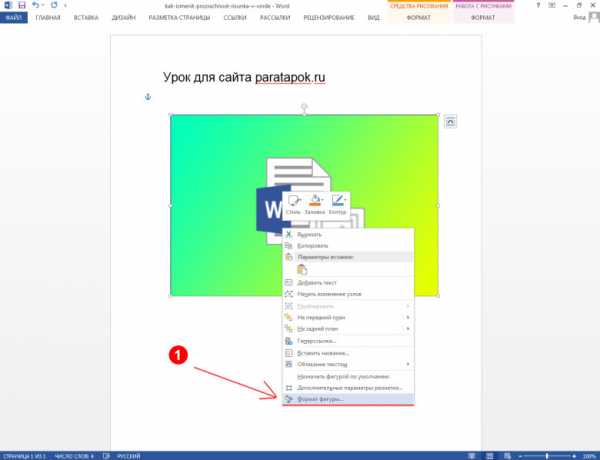
Task: Switch to the ВСТАВКА ribbon tab
Action: pyautogui.click(x=86, y=18)
